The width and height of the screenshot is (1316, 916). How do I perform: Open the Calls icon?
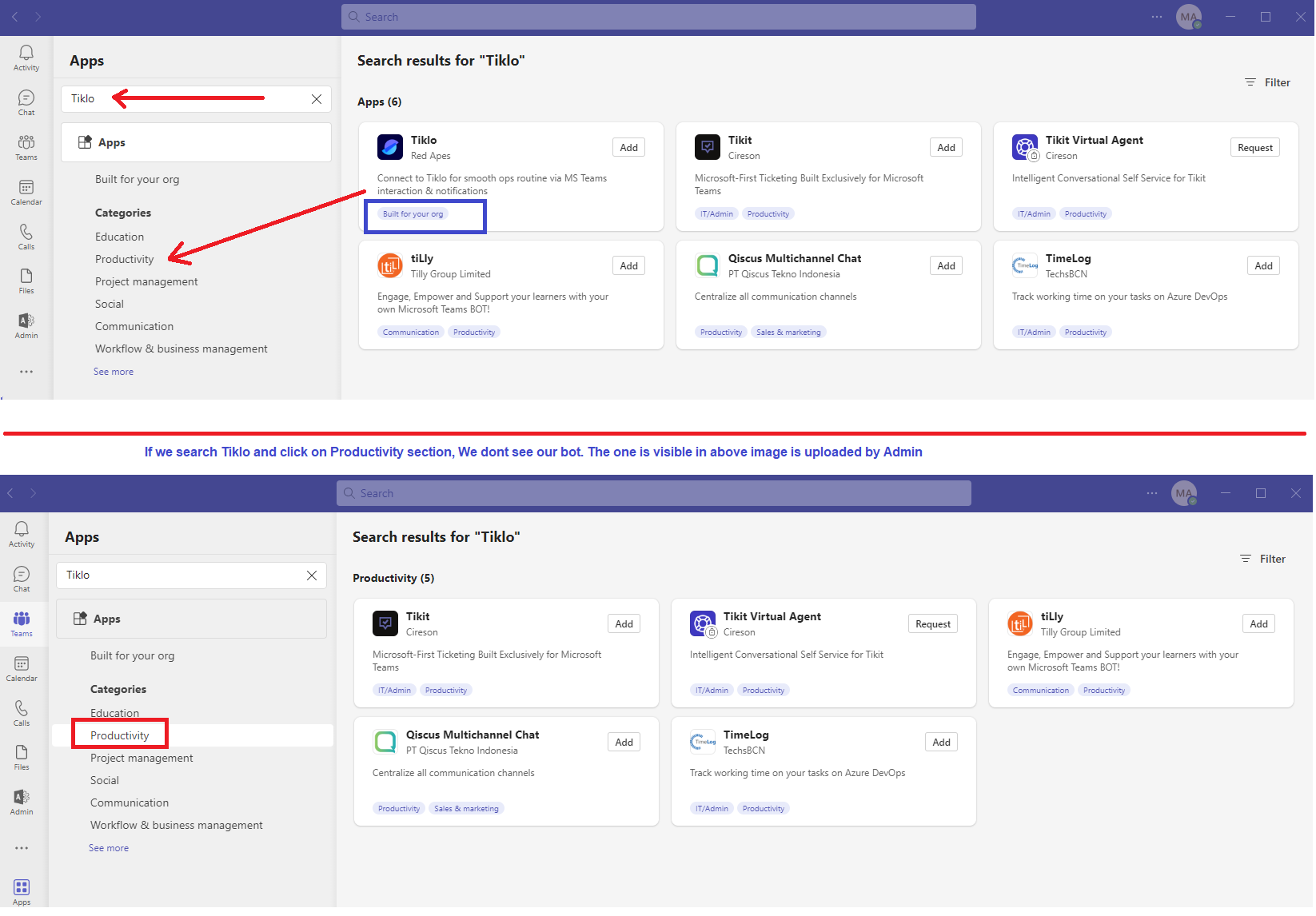pos(26,236)
